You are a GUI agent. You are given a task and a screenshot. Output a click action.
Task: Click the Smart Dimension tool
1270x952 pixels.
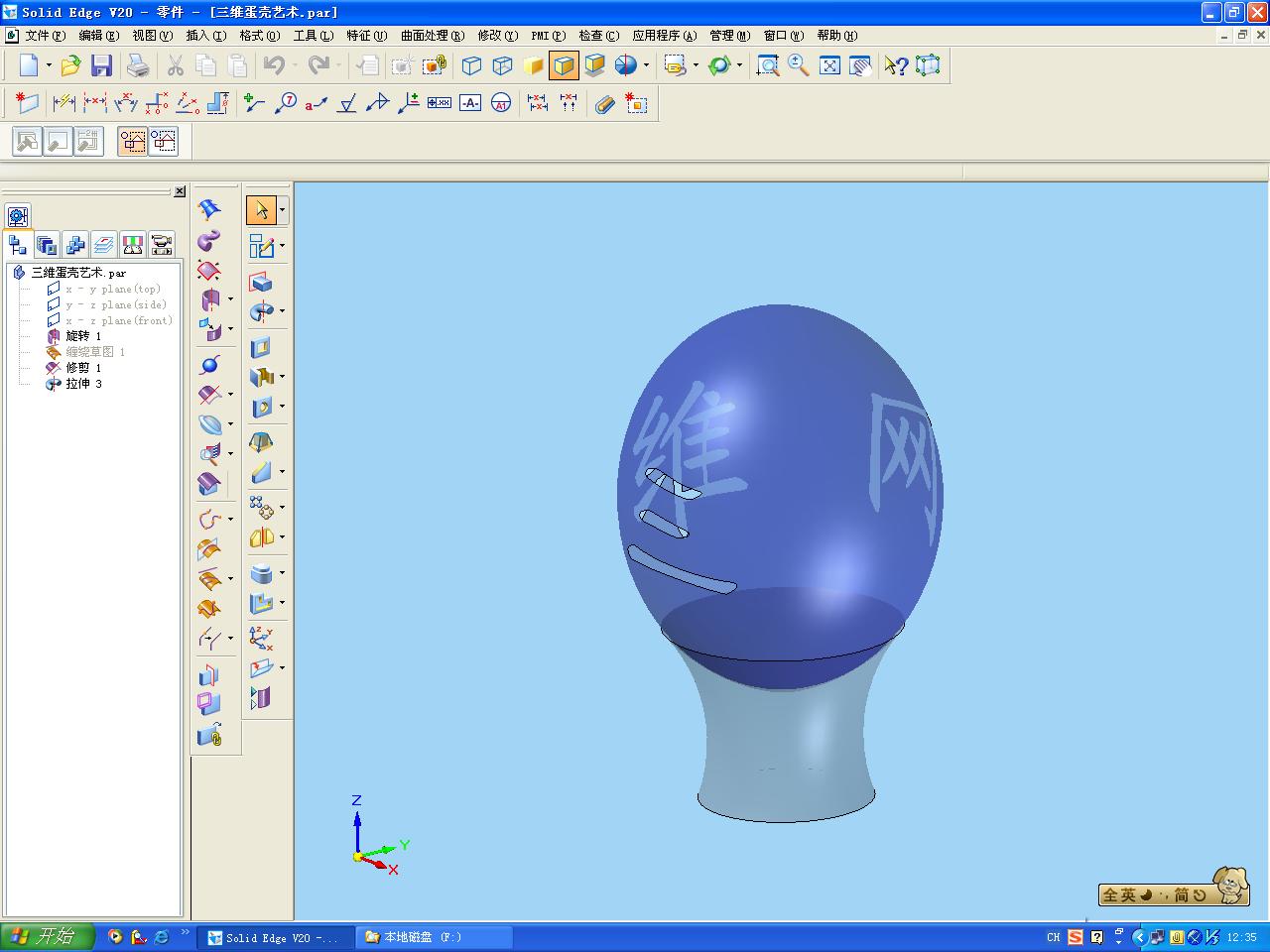(x=63, y=103)
